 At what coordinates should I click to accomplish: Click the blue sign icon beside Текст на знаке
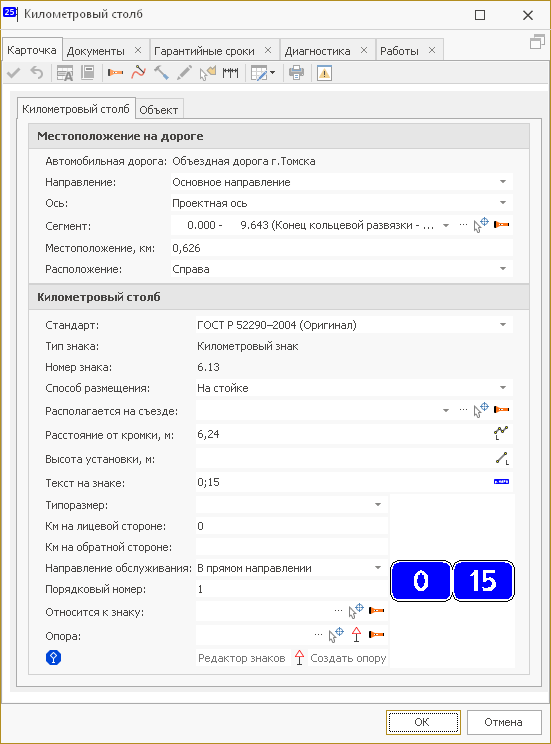pos(501,482)
